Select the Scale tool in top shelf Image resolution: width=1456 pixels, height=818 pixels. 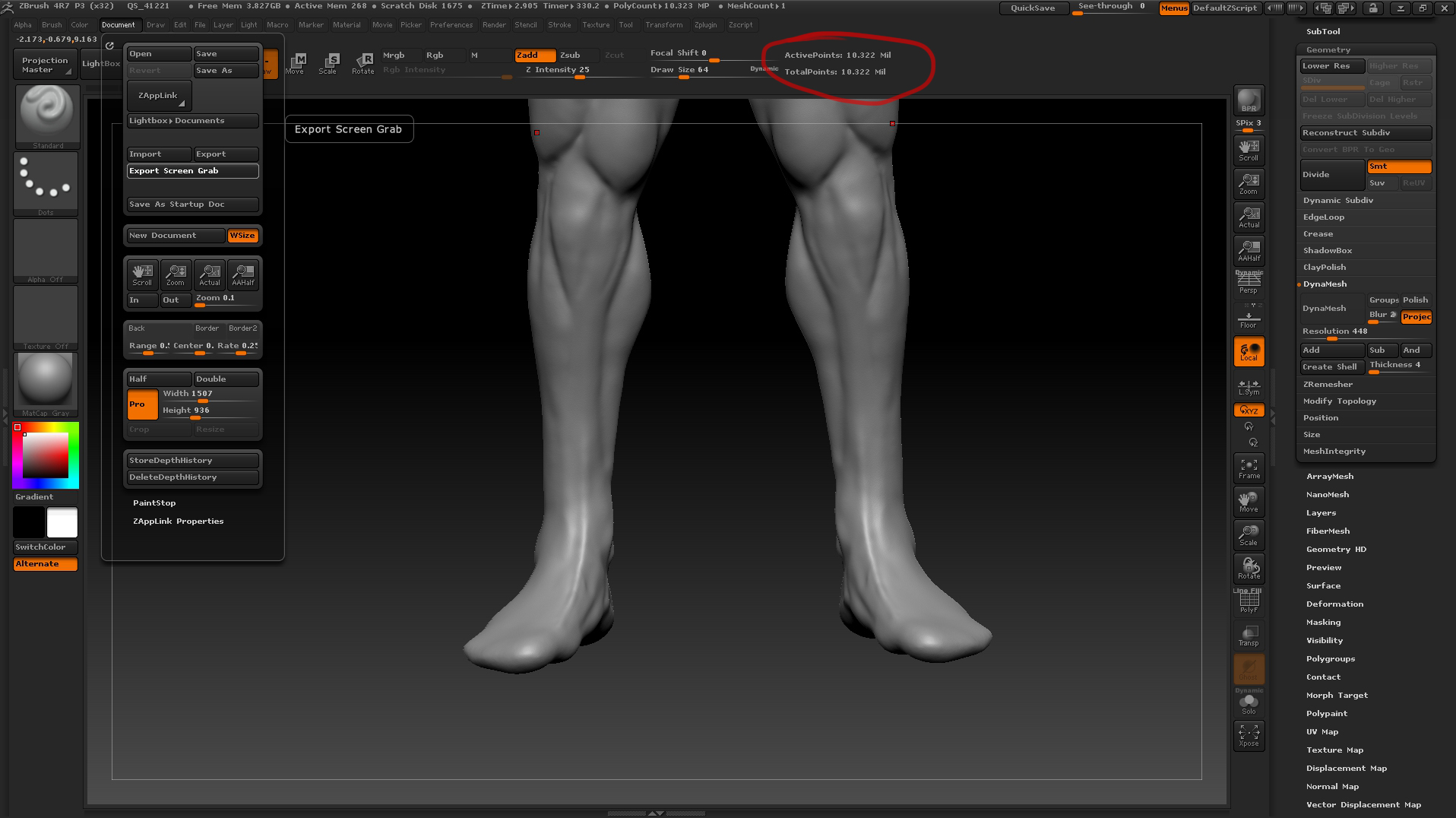(328, 63)
